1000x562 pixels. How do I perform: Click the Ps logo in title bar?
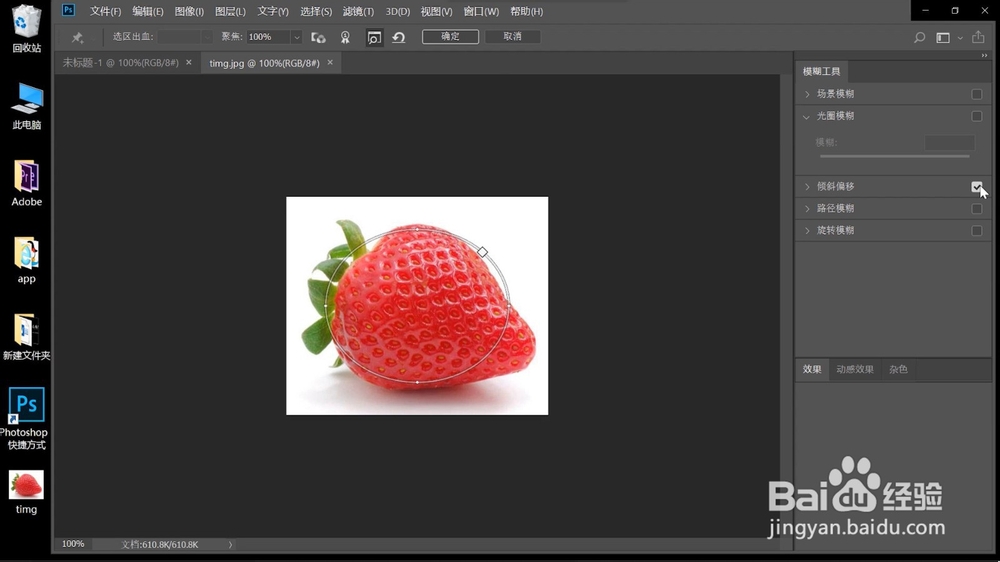[68, 10]
